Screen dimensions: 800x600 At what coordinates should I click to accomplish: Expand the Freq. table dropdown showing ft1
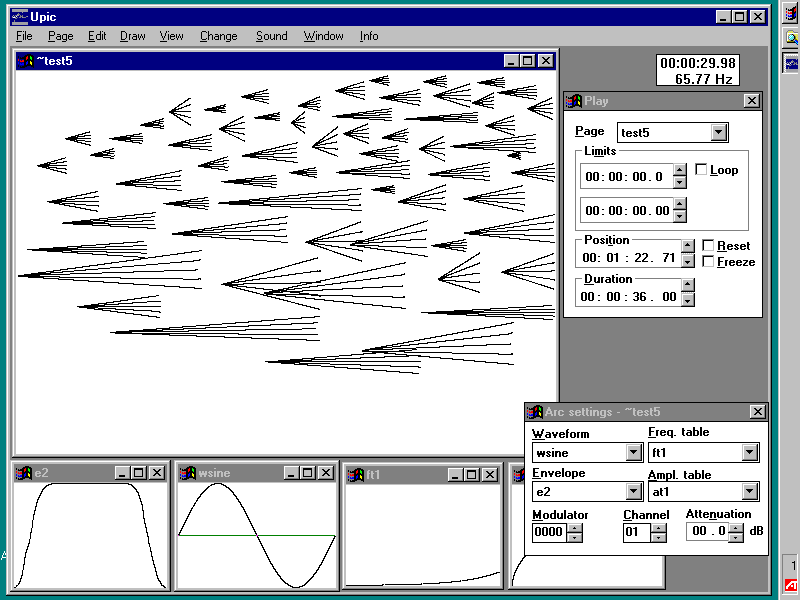pyautogui.click(x=749, y=452)
